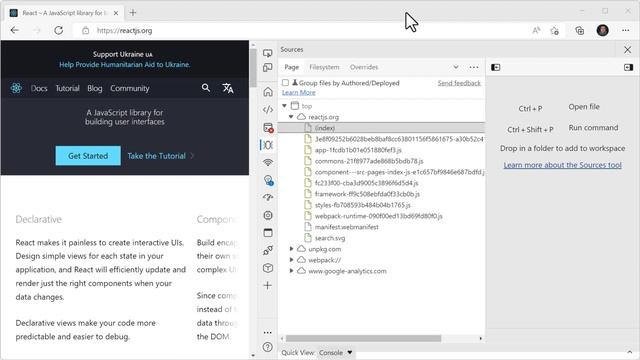Expand the webpack:// folder
Image resolution: width=640 pixels, height=360 pixels.
point(291,260)
